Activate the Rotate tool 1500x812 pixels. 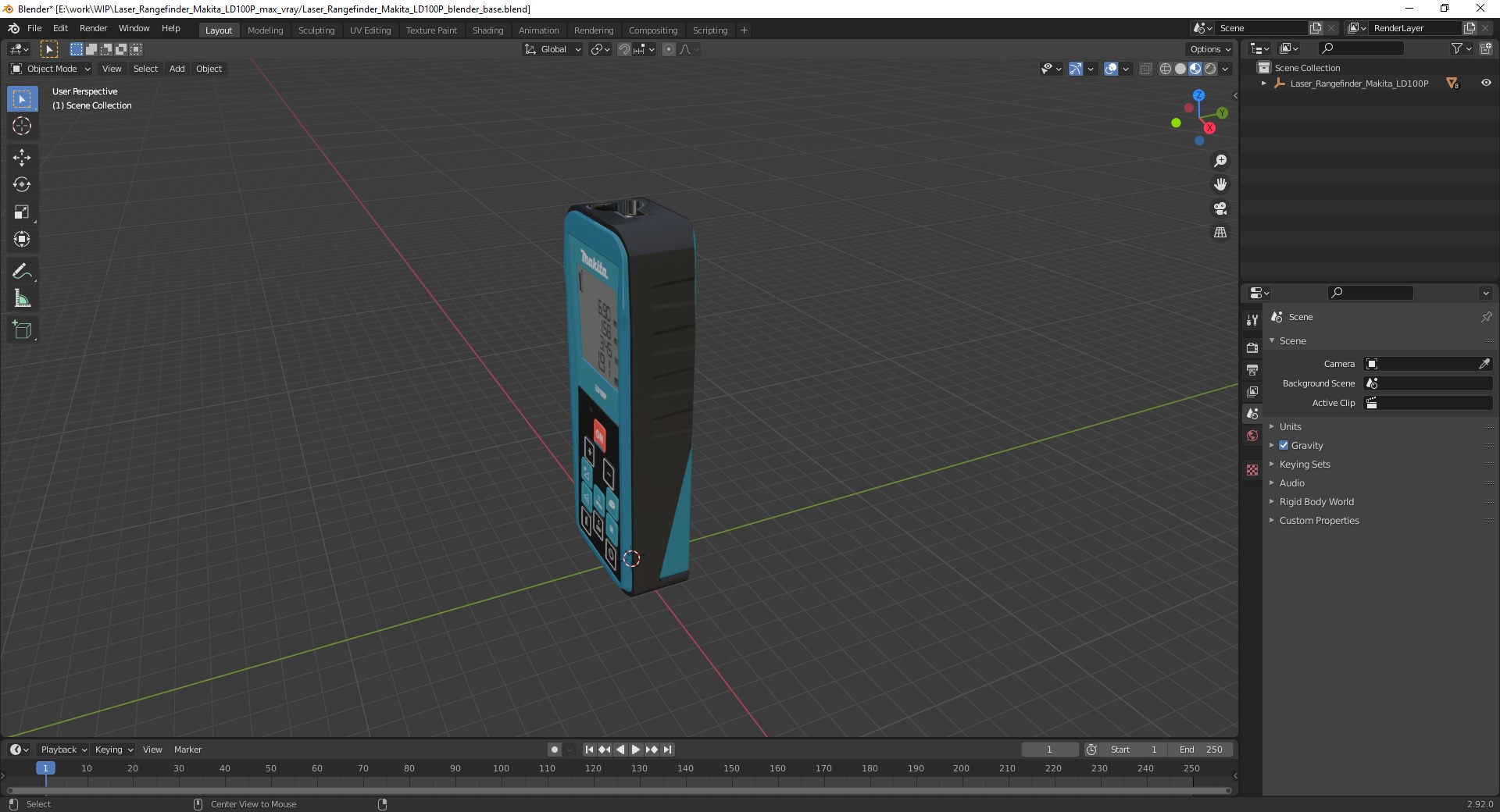pos(22,185)
